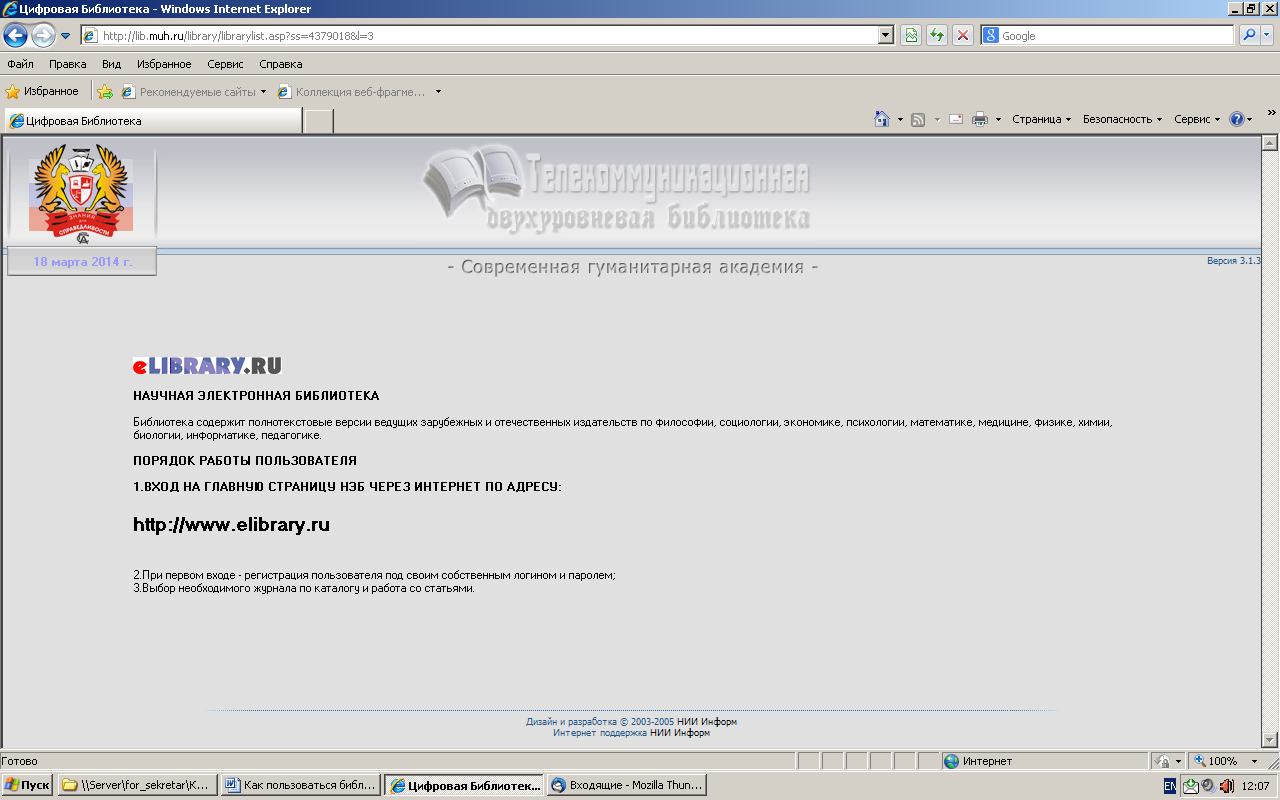Open the Безопасность command bar dropdown
Image resolution: width=1280 pixels, height=800 pixels.
pos(1122,119)
